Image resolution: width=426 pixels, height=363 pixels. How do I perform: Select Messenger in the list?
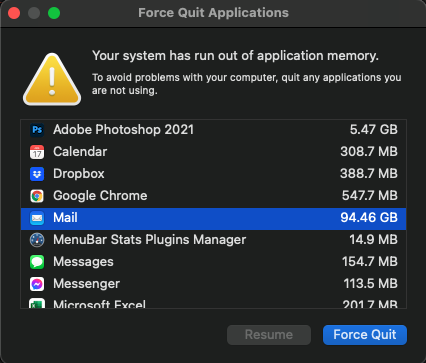tap(213, 284)
